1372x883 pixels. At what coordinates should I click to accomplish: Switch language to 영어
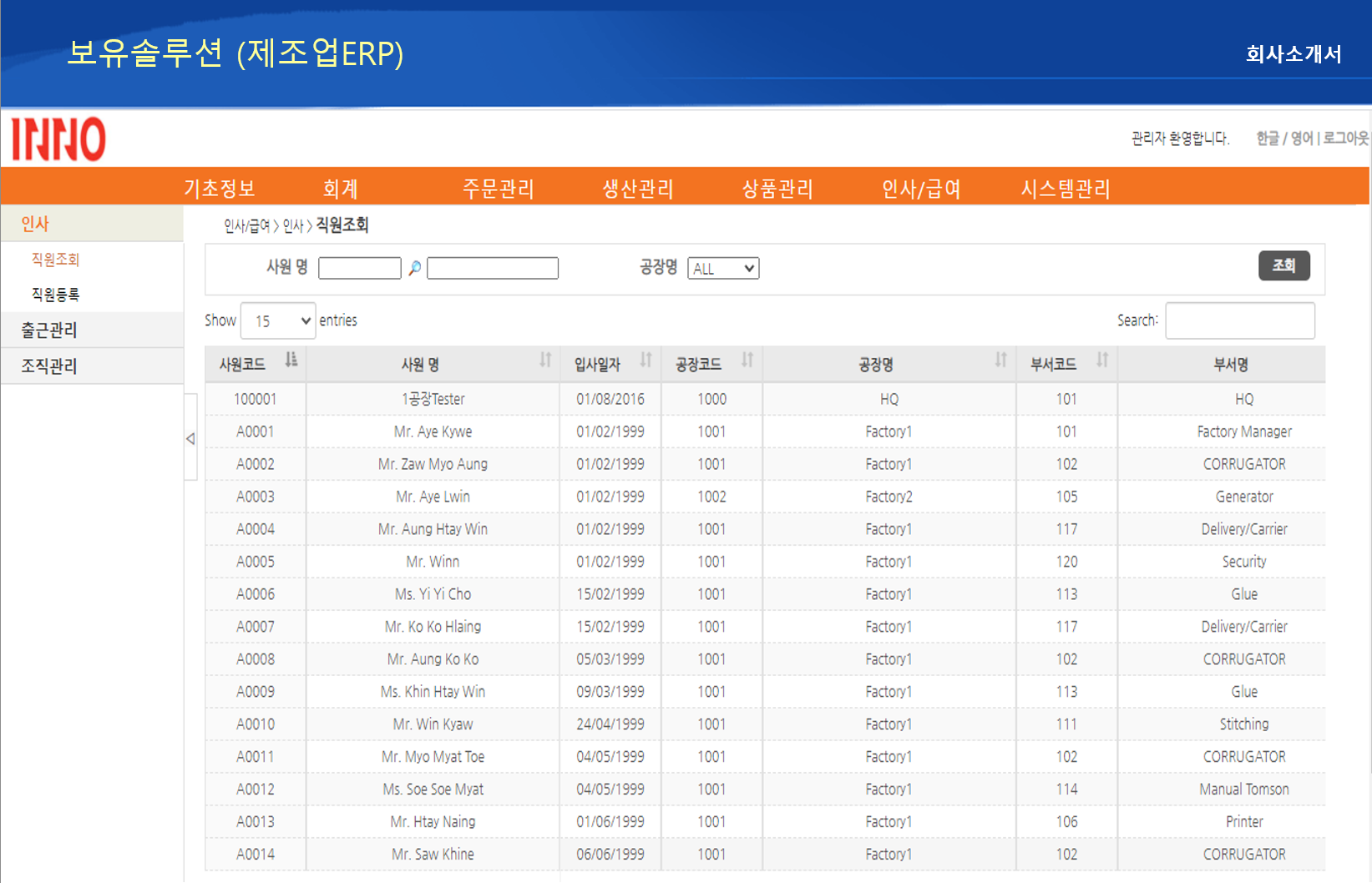pos(1302,139)
